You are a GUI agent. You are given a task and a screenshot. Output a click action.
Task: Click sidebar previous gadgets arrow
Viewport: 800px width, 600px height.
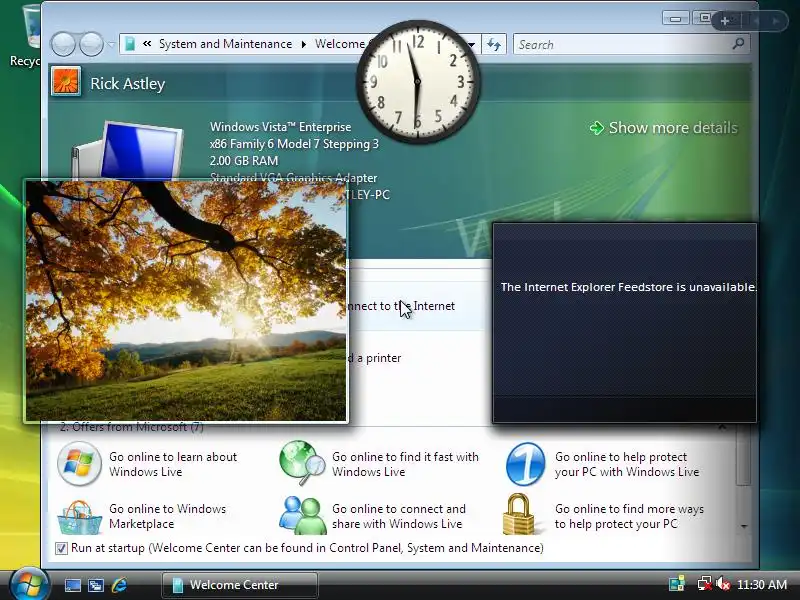coord(757,21)
